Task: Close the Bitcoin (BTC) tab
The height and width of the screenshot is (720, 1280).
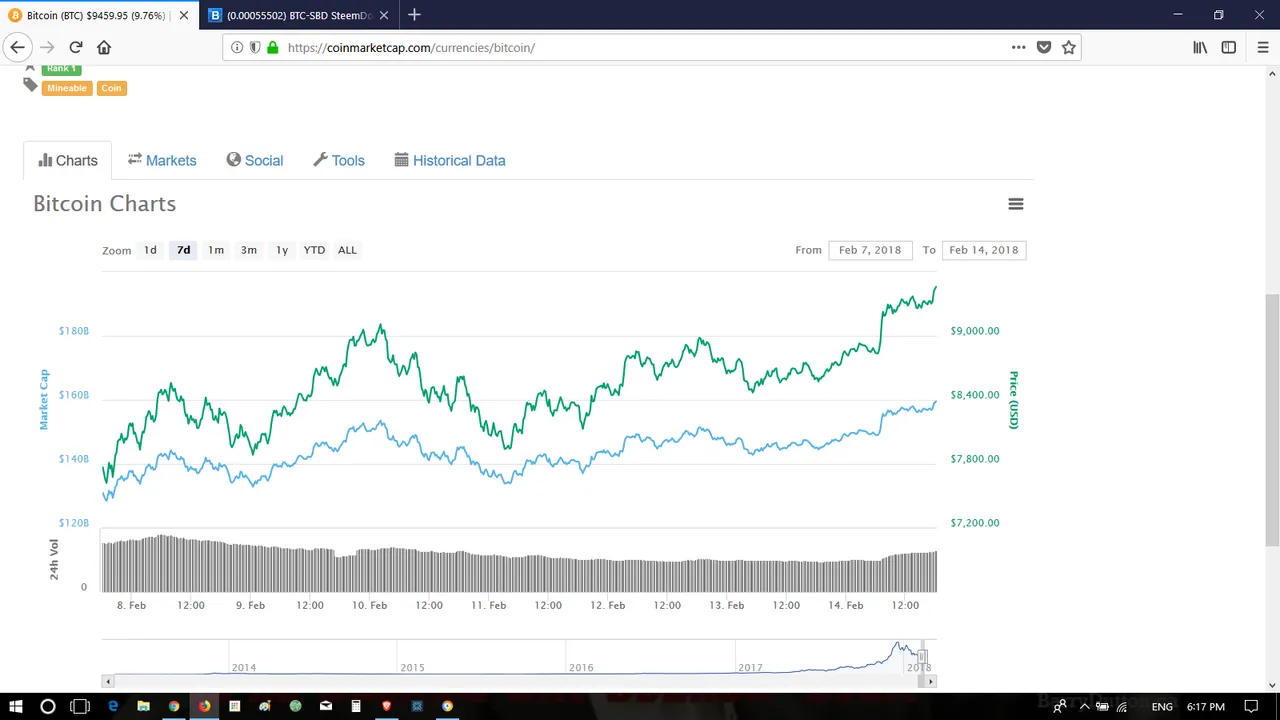Action: [x=183, y=15]
